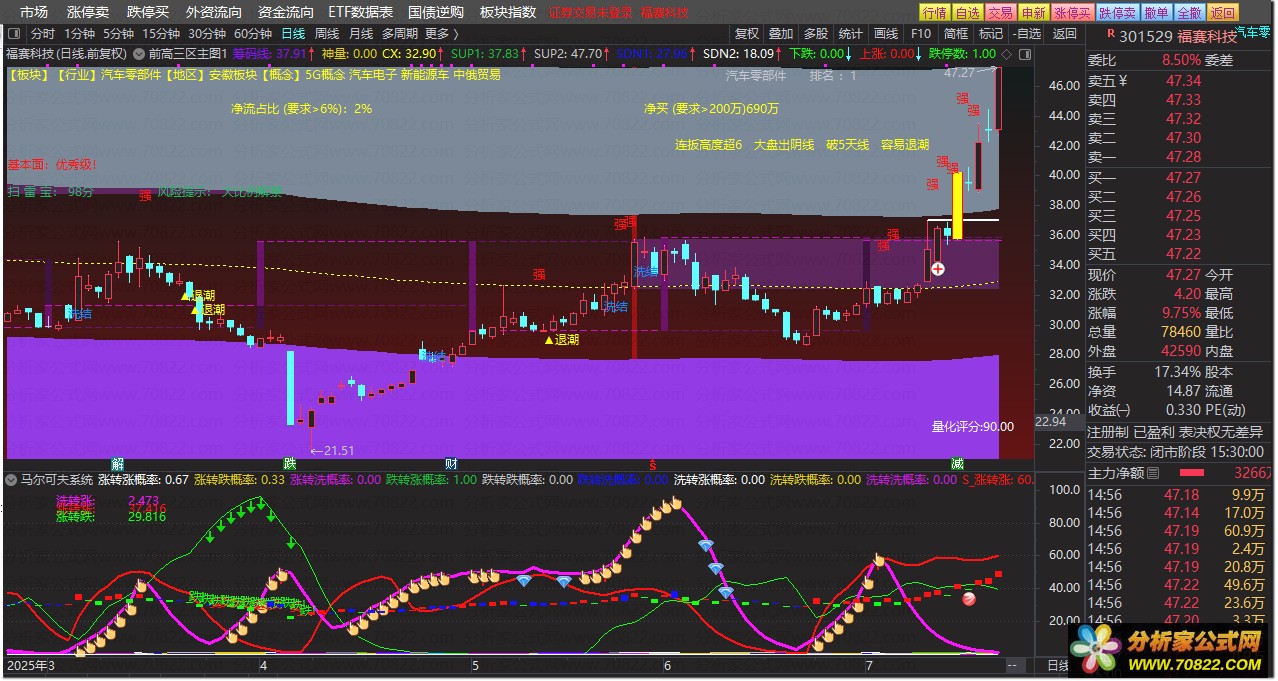The image size is (1278, 681).
Task: Open the 国债逆购 menu
Action: point(436,12)
